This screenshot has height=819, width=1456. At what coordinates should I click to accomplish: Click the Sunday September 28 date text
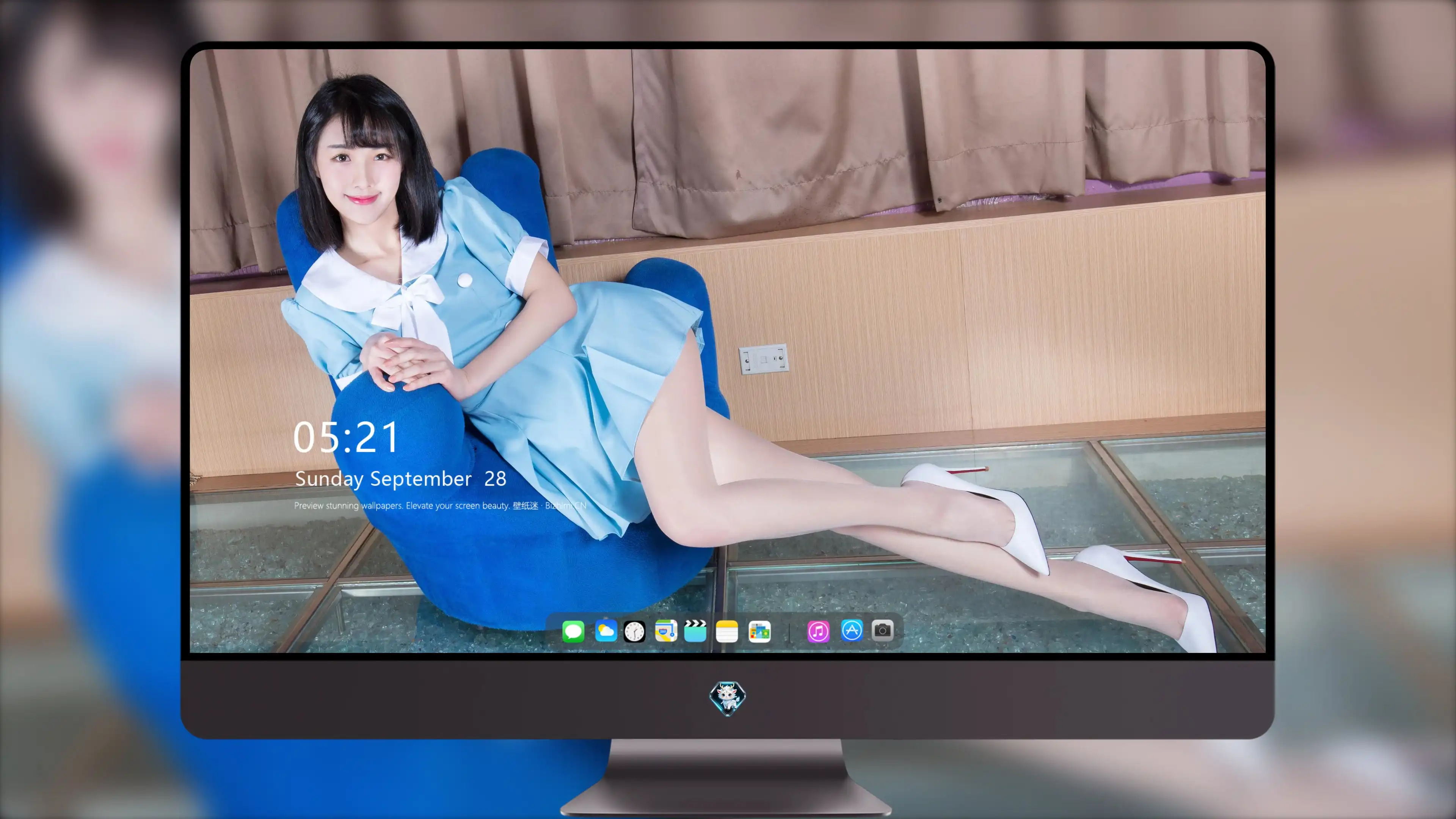pyautogui.click(x=400, y=479)
